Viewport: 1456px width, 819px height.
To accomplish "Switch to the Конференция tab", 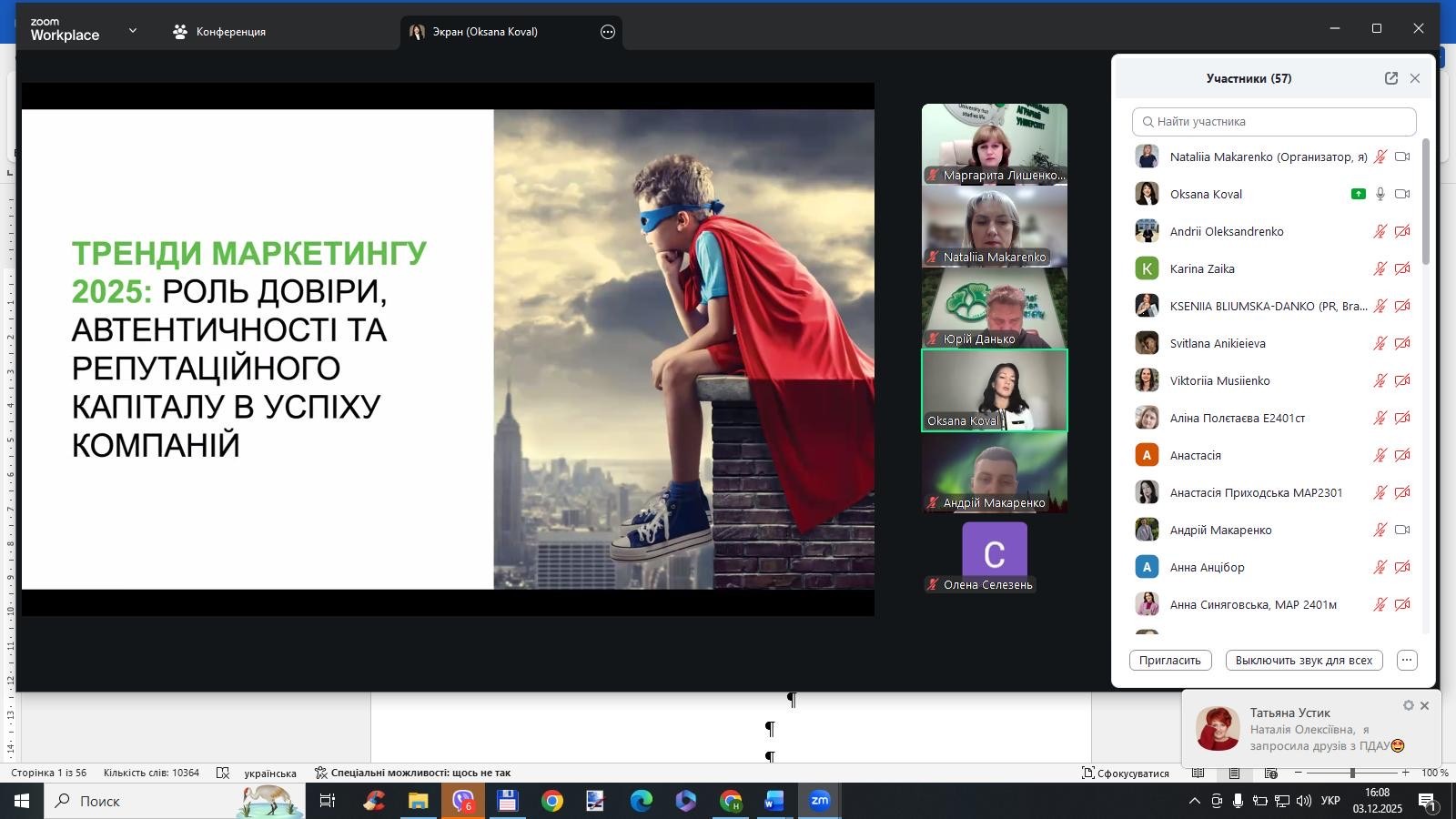I will click(x=219, y=32).
